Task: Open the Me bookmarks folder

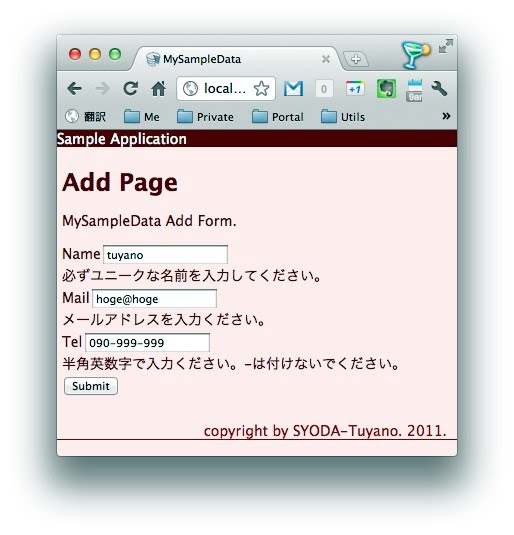Action: point(141,117)
